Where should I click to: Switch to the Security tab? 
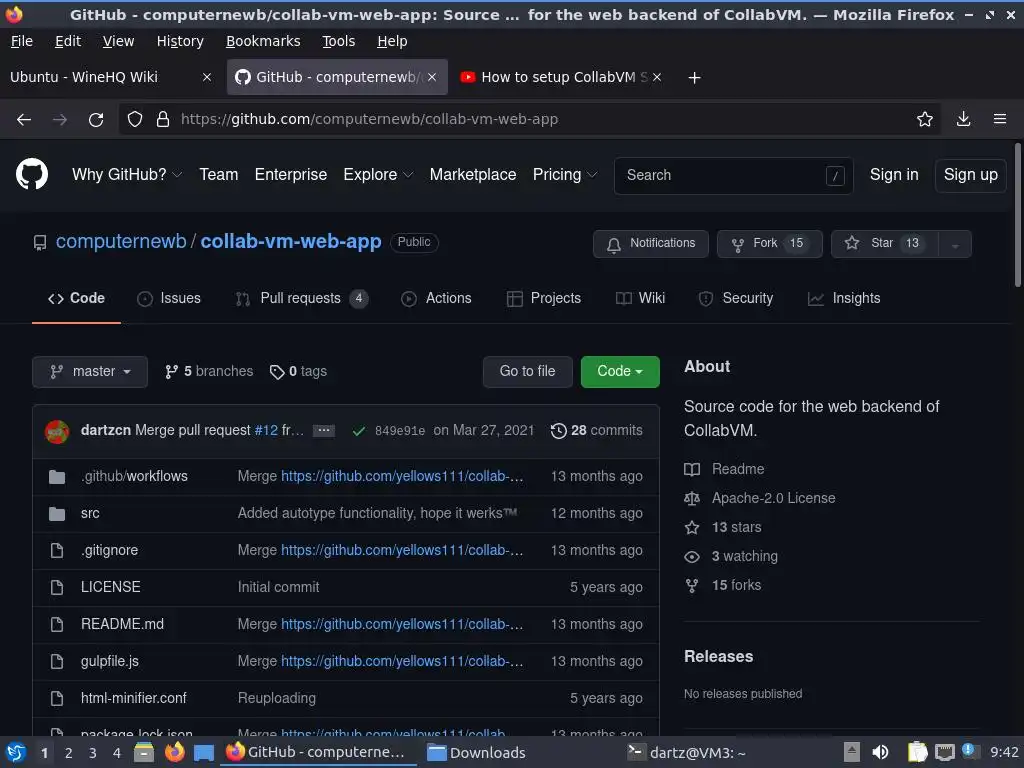(x=735, y=298)
